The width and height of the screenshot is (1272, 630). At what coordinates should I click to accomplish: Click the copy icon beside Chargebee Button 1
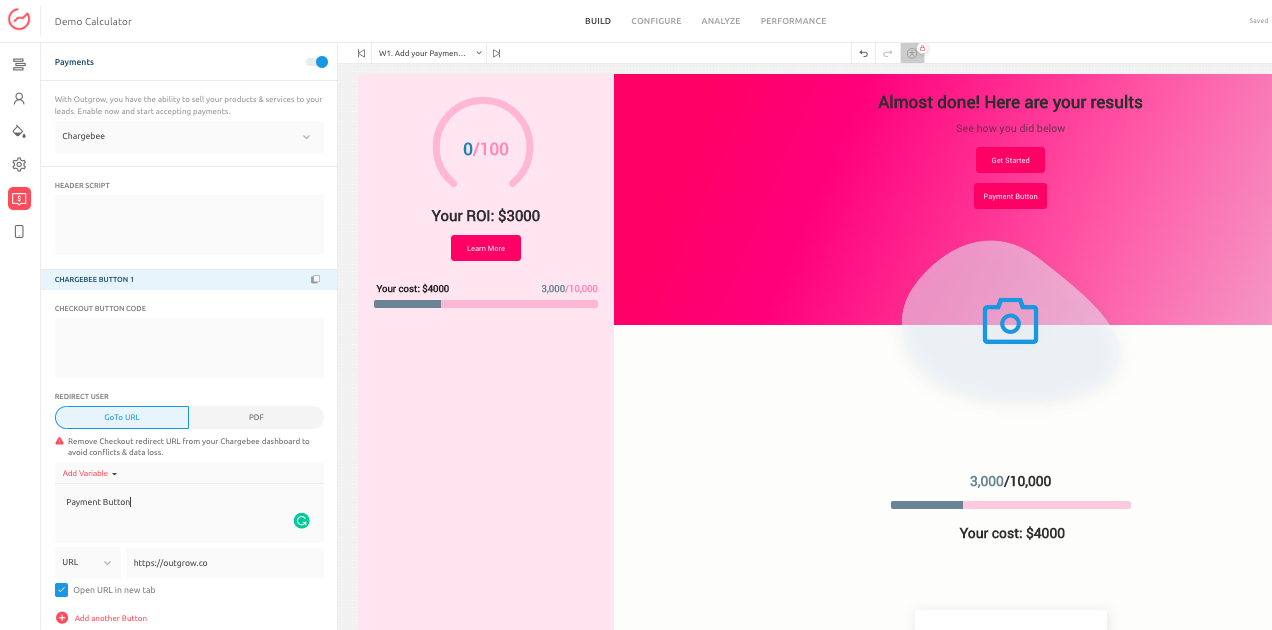(315, 280)
